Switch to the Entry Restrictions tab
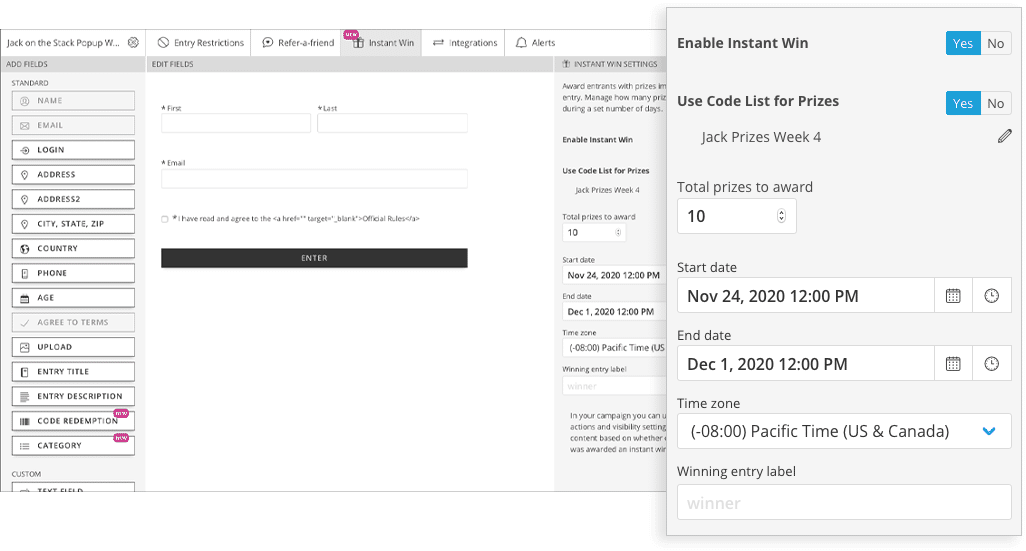This screenshot has height=551, width=1026. click(x=200, y=43)
